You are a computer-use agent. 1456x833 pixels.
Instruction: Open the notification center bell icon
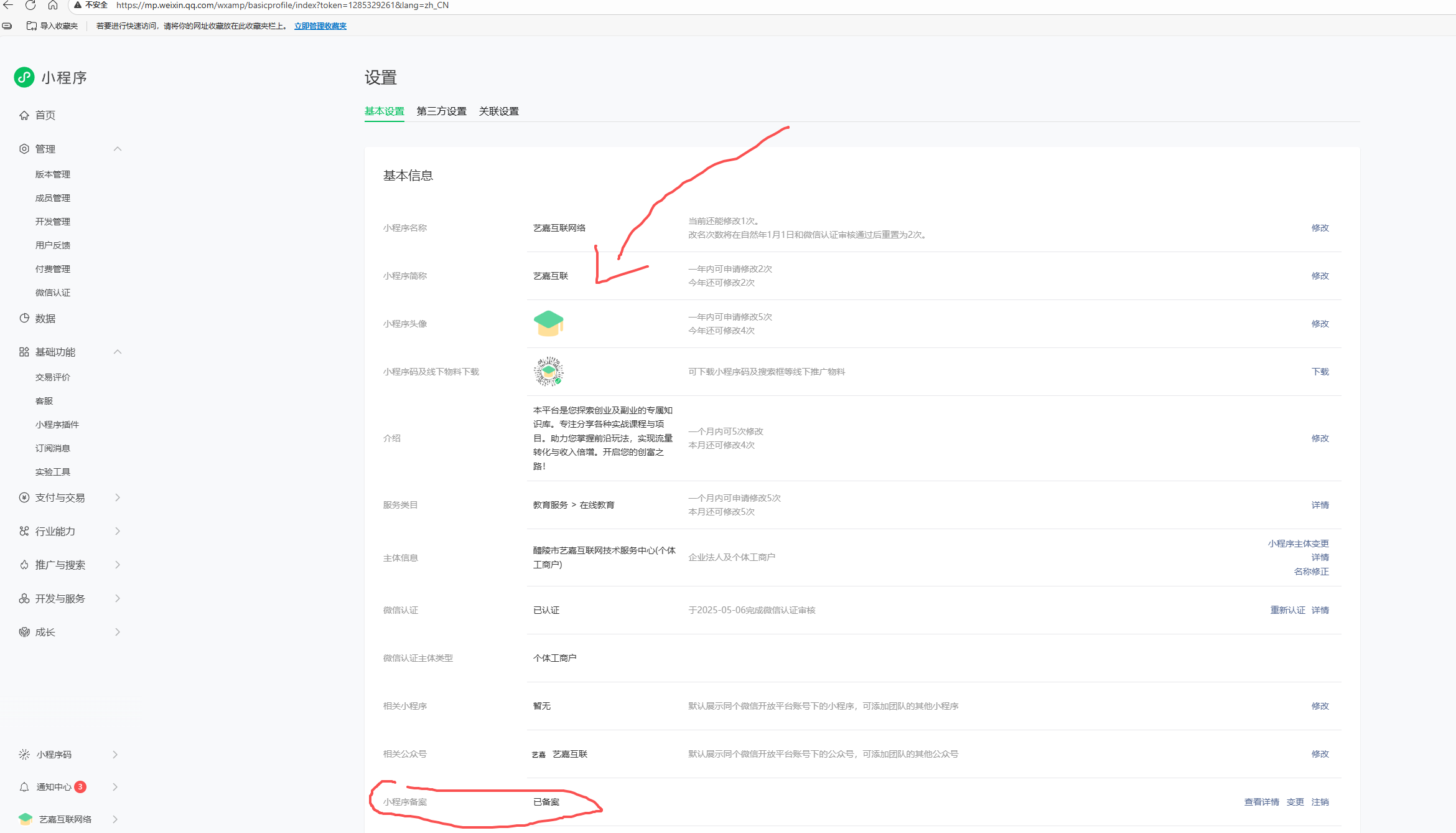[24, 787]
